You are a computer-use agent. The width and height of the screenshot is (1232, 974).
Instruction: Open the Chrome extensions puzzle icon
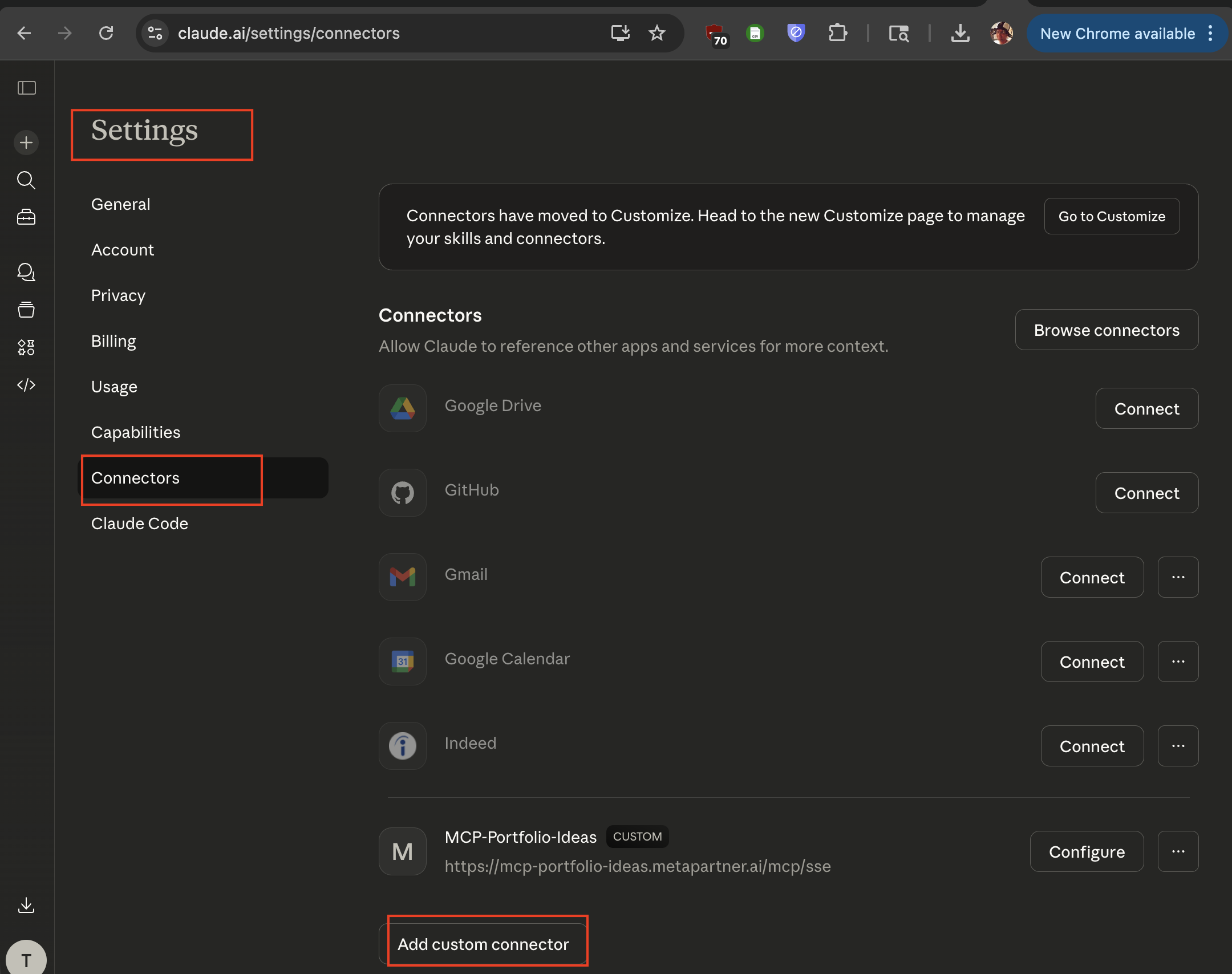coord(837,33)
